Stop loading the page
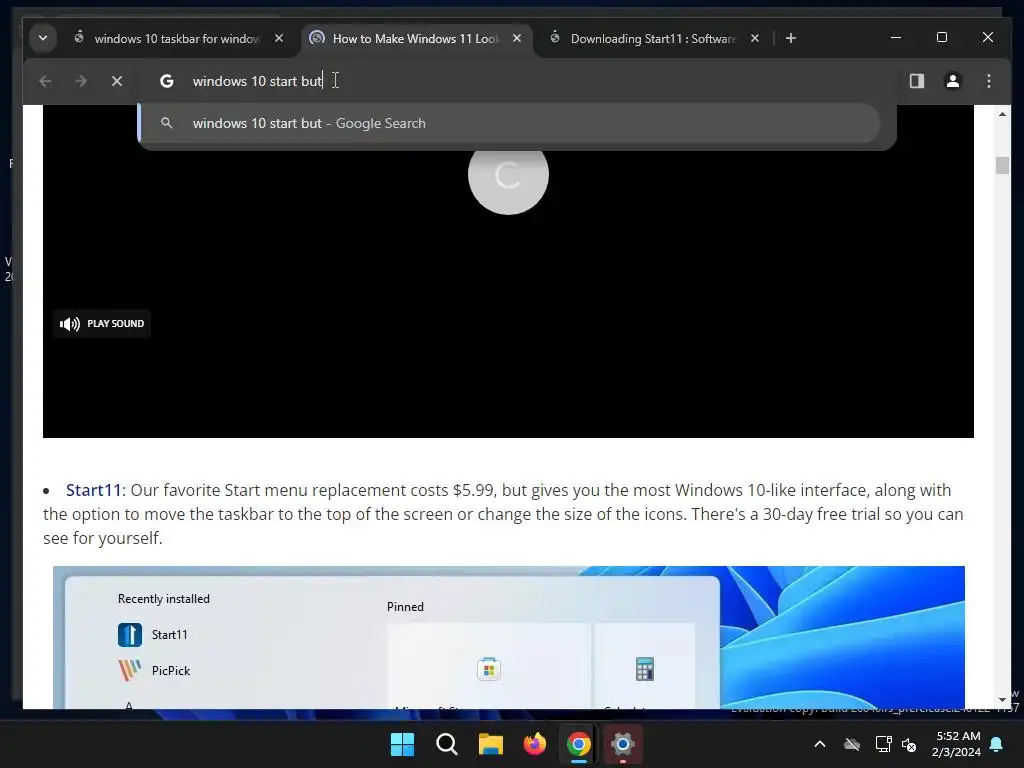 (117, 81)
